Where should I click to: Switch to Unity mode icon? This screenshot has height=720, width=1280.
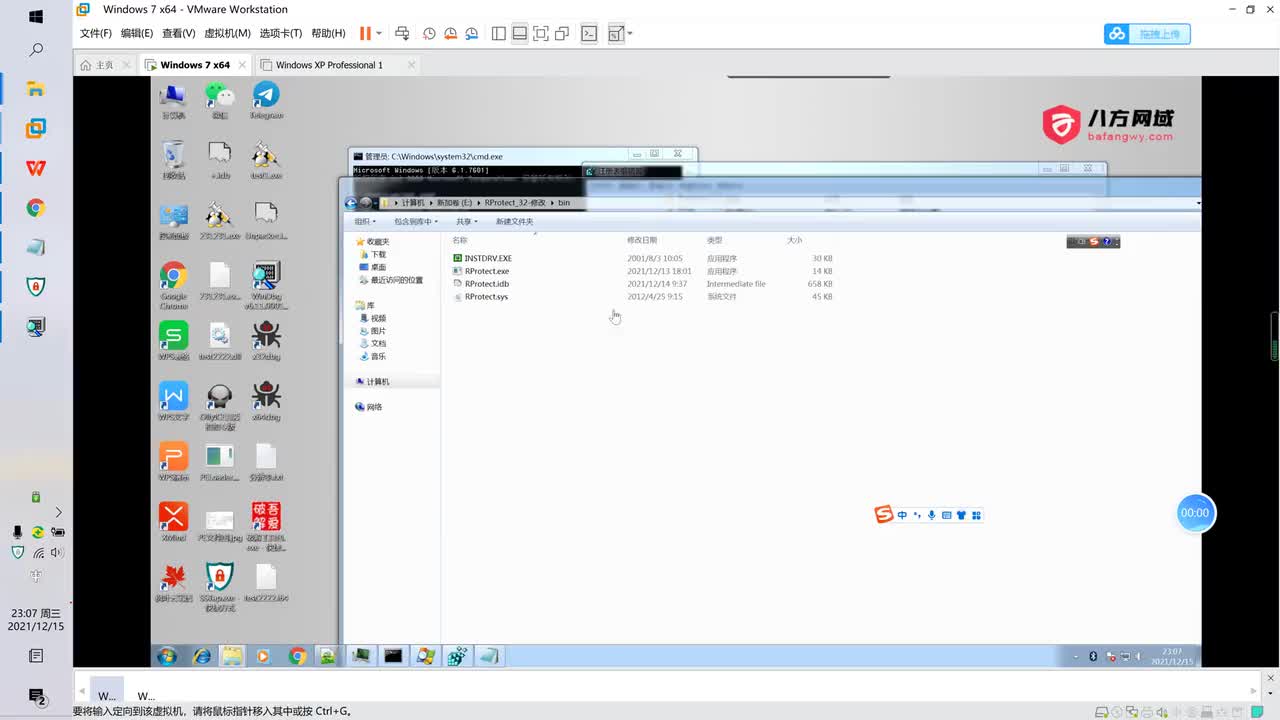tap(562, 33)
